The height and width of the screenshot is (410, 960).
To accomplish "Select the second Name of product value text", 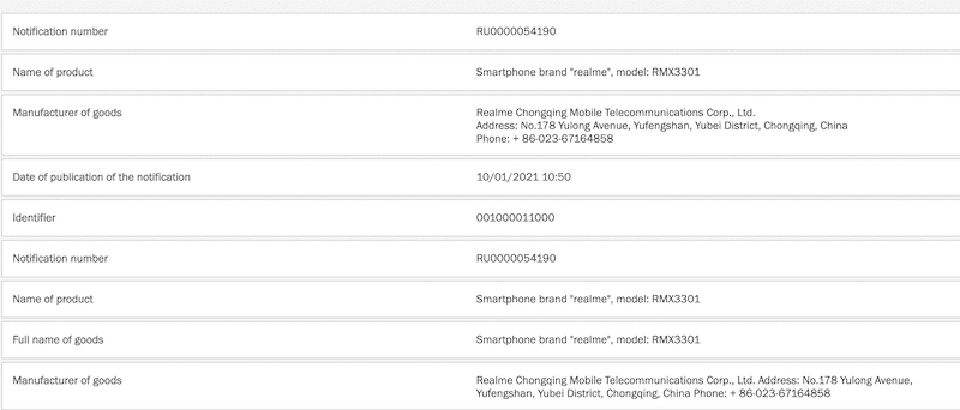I will pyautogui.click(x=588, y=299).
